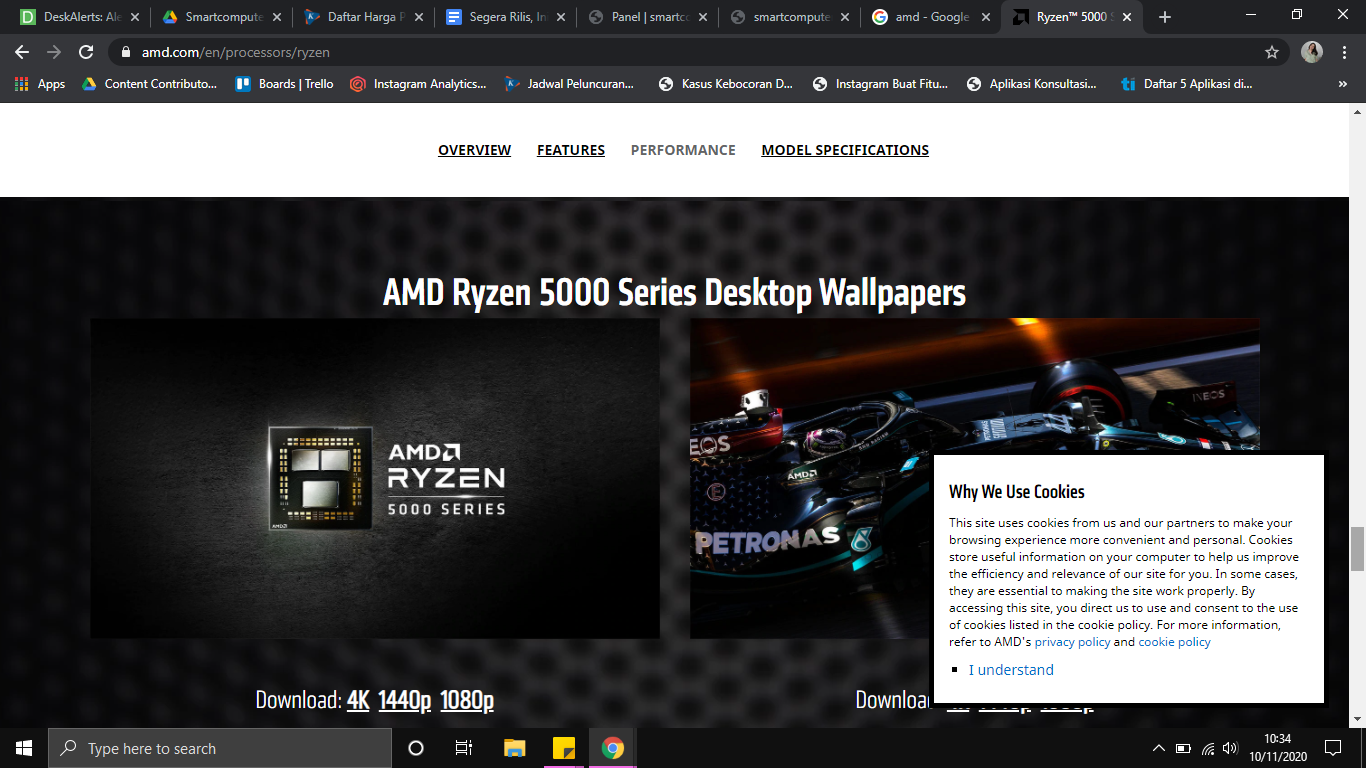Open the Instagram Analytics bookmark
The width and height of the screenshot is (1366, 768).
(418, 84)
